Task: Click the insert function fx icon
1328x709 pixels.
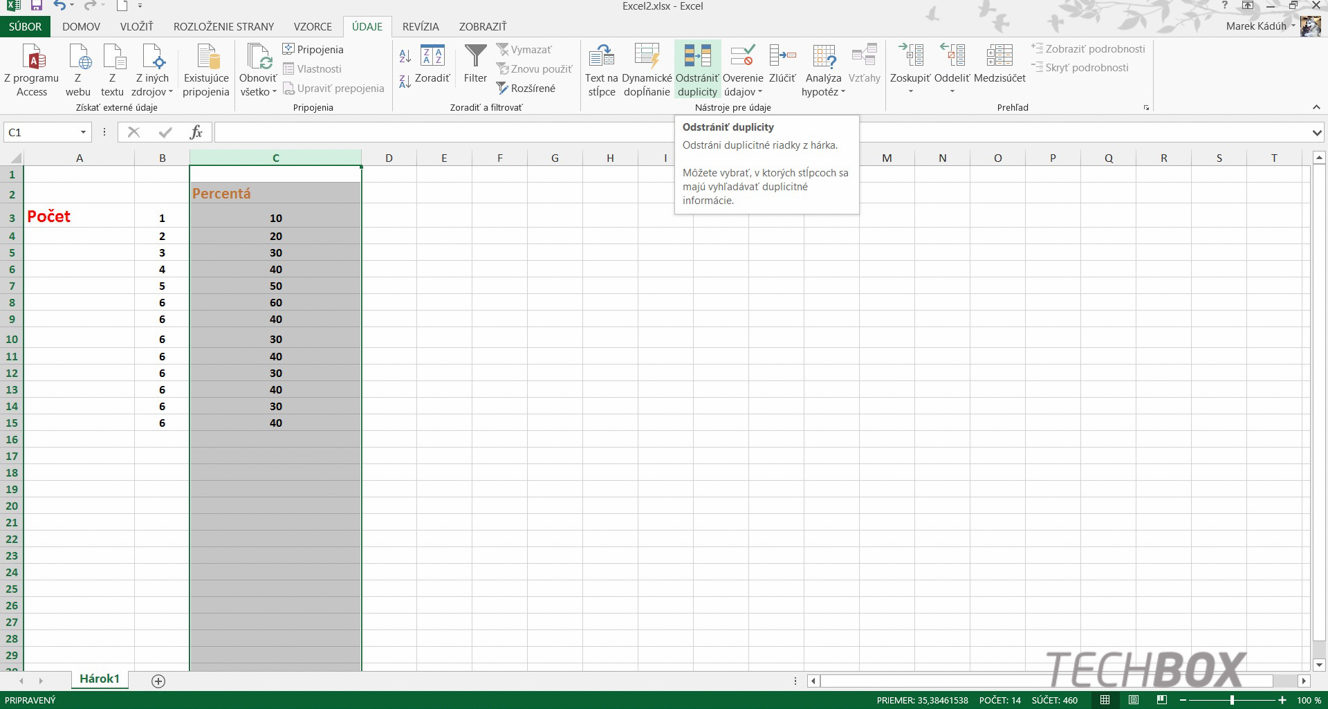Action: [x=196, y=132]
